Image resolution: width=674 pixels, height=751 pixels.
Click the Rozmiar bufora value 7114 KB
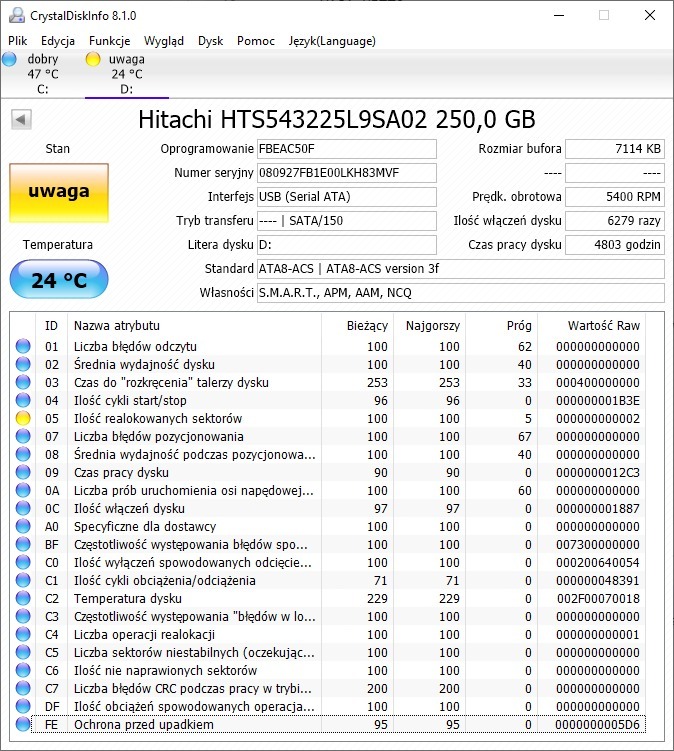(x=615, y=149)
